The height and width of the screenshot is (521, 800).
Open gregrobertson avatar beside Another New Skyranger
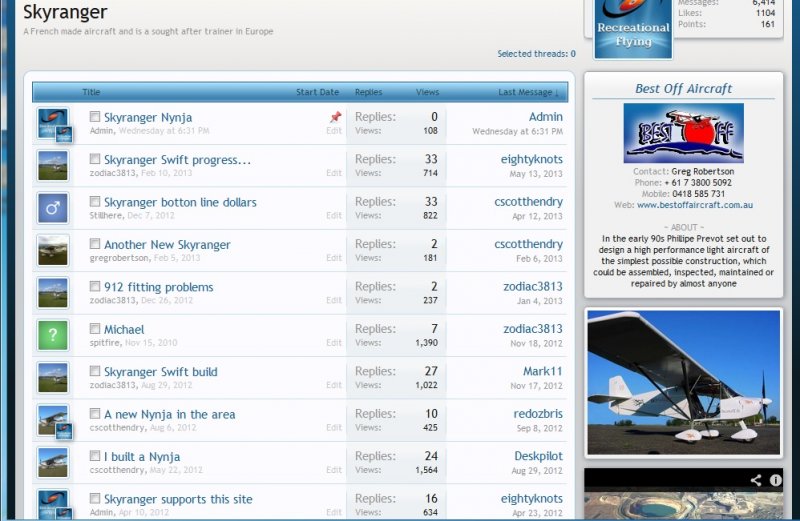click(53, 250)
